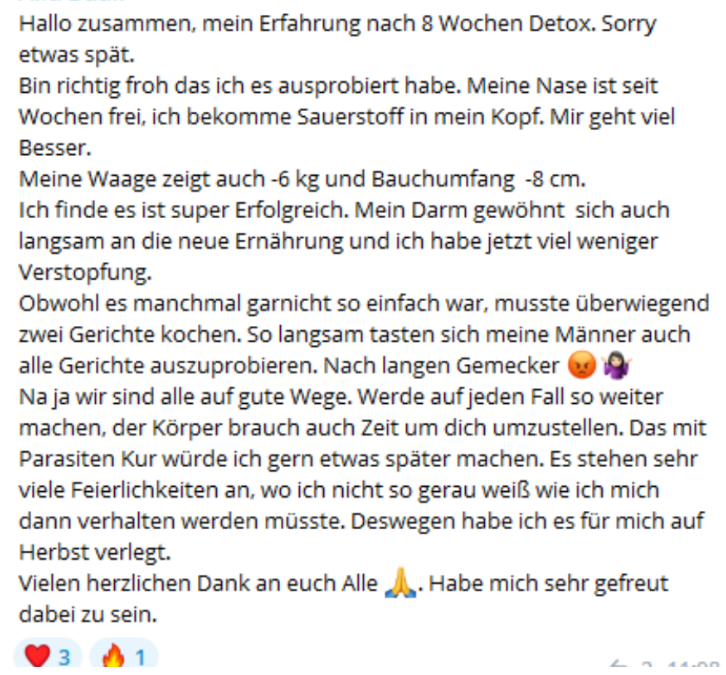Viewport: 726px width, 675px height.
Task: Click the praying hands emoji
Action: point(399,583)
